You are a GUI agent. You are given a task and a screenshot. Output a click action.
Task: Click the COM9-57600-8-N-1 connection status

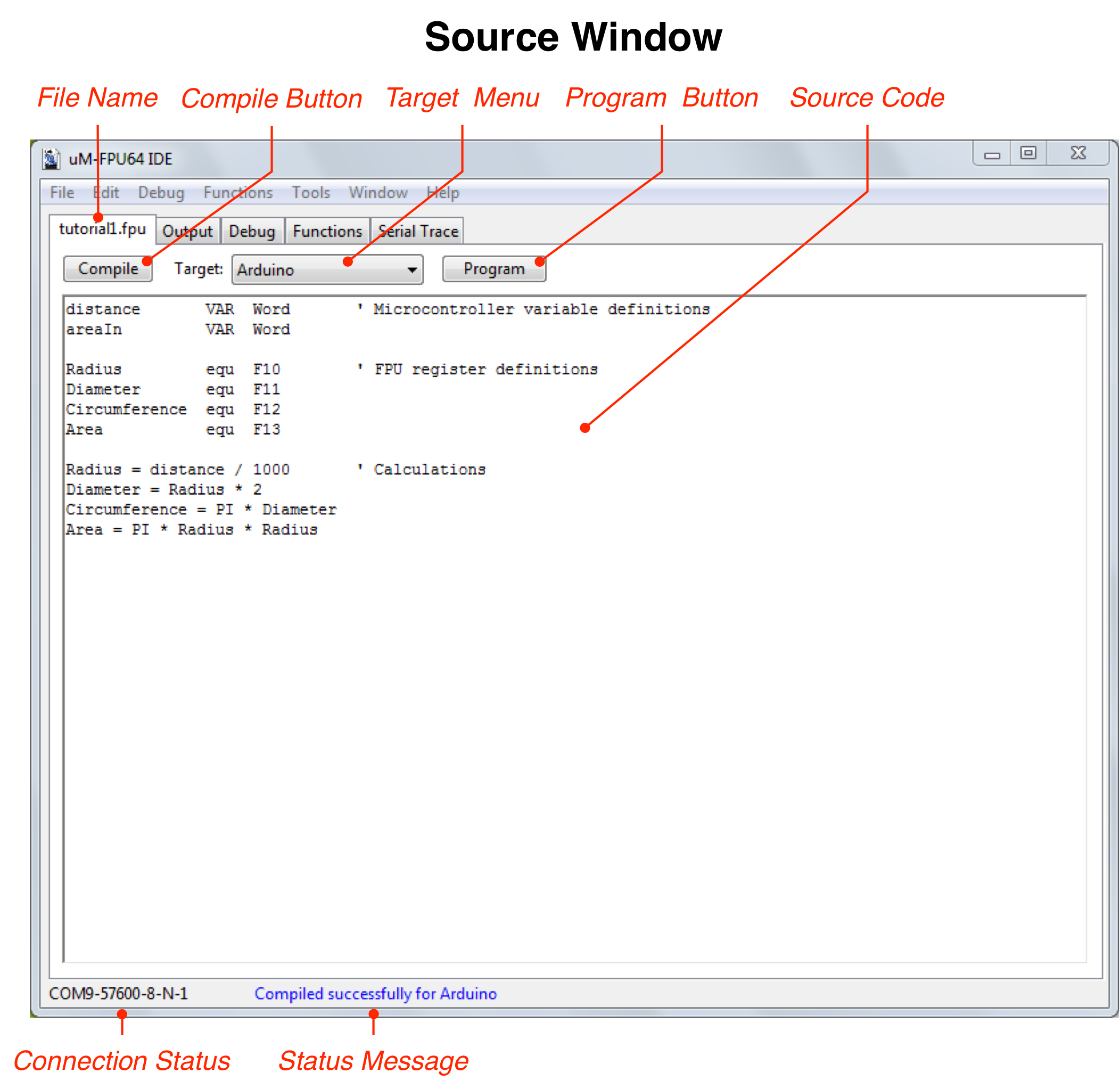tap(118, 994)
